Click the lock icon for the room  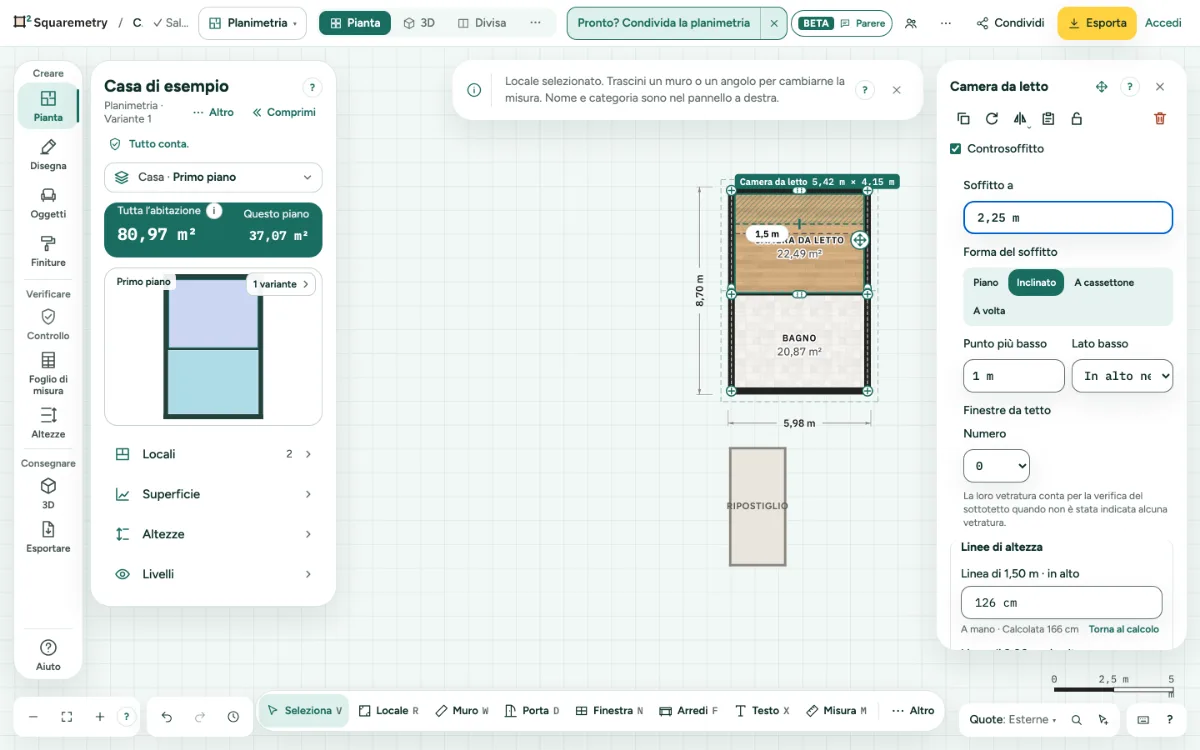[1077, 118]
